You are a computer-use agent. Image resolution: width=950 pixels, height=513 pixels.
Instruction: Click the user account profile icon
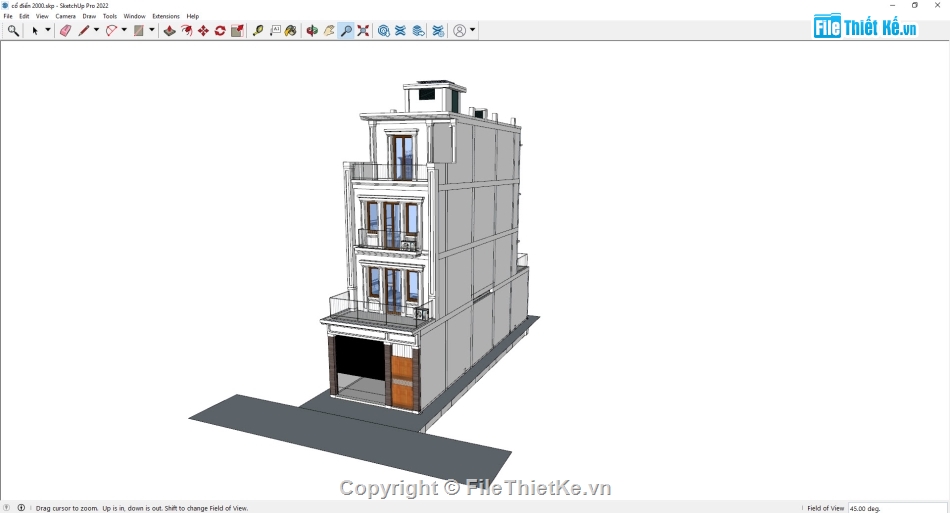[x=460, y=30]
